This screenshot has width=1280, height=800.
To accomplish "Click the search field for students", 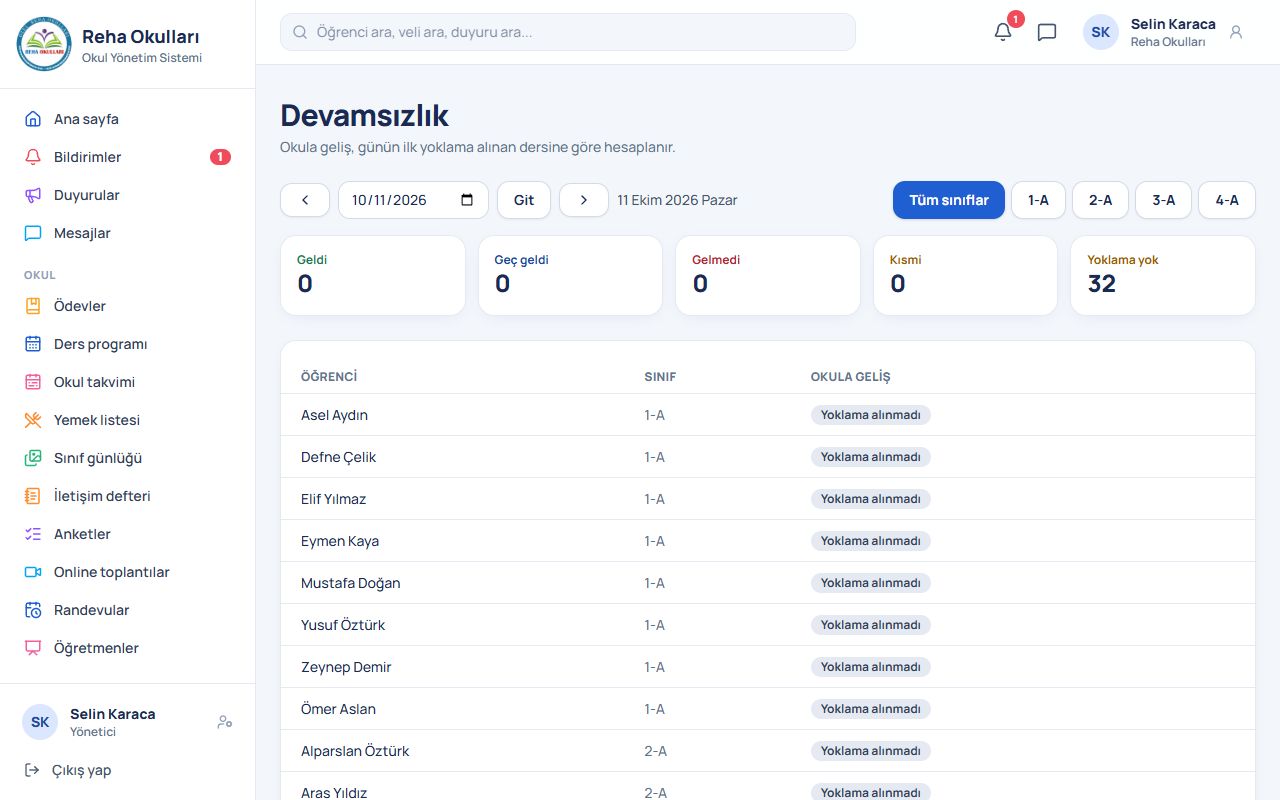I will tap(568, 32).
